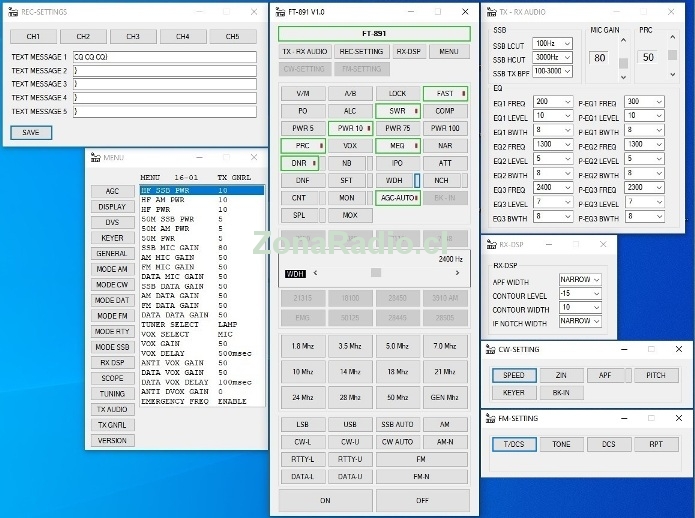Toggle the MEQ mic equalizer button

[398, 145]
